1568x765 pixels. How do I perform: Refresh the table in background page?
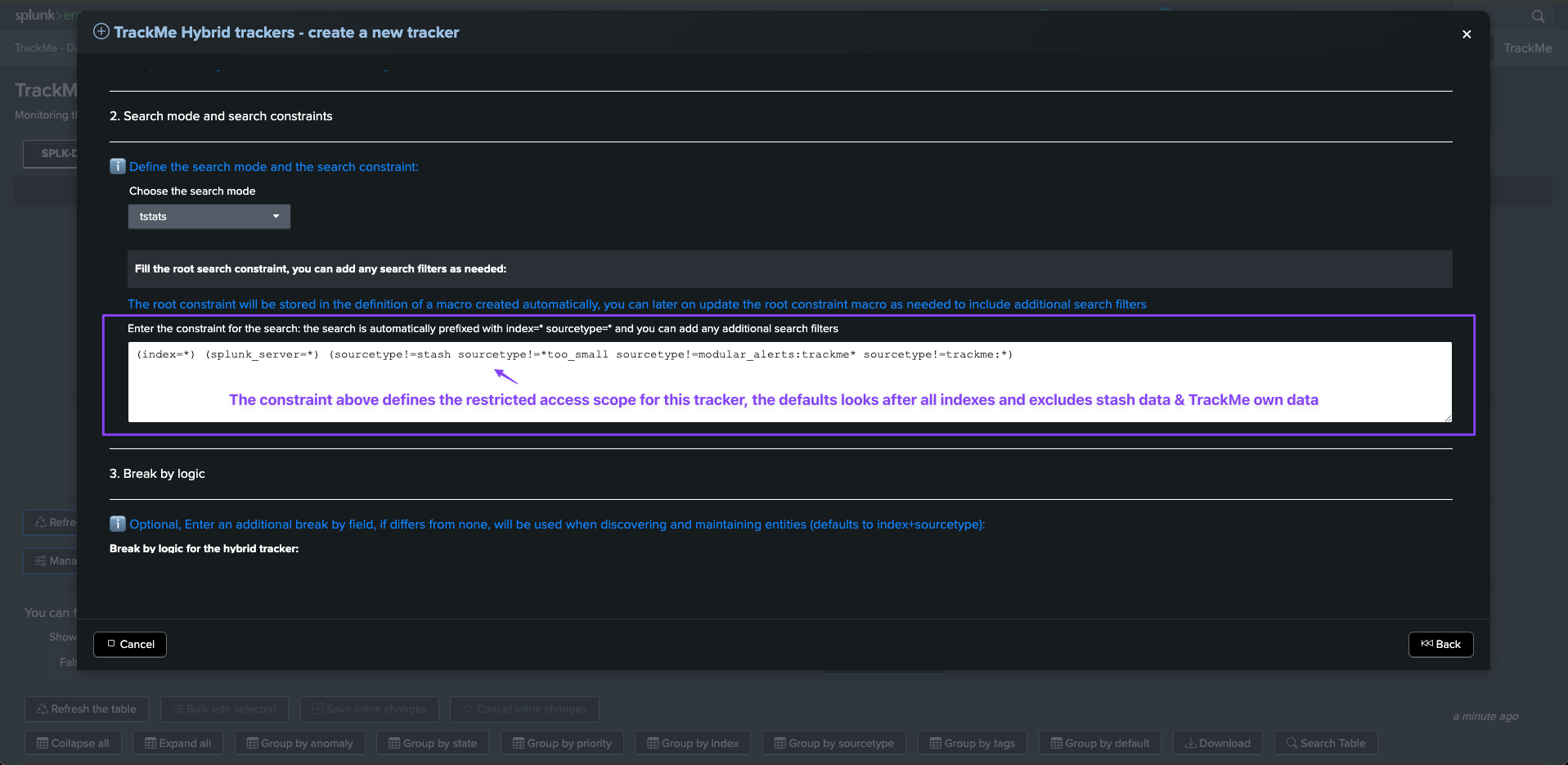pyautogui.click(x=87, y=709)
